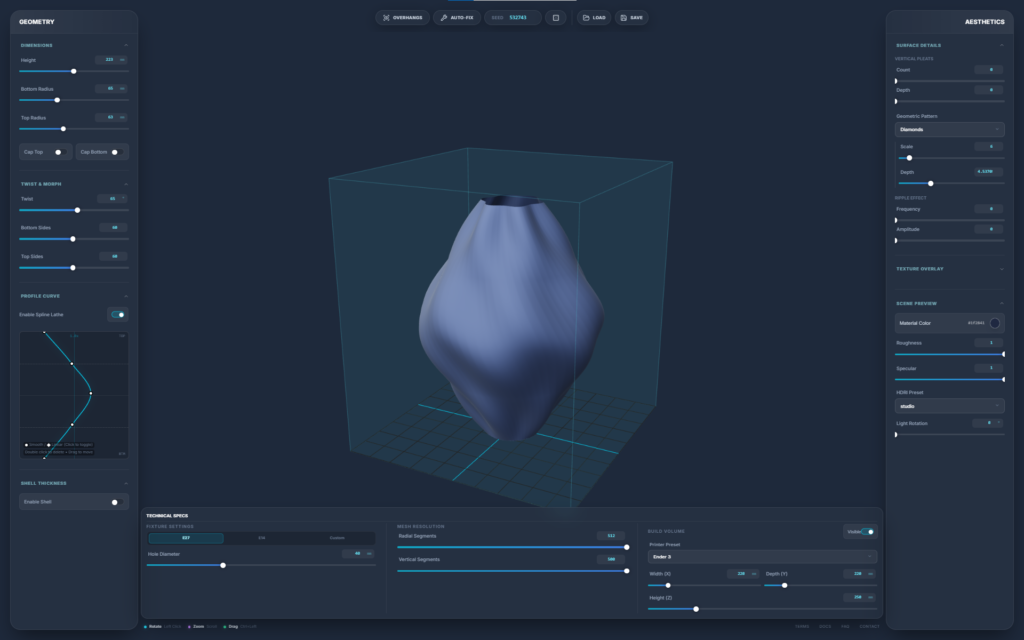Select the Custom fixture tab
Screen dimensions: 1024x640
coord(337,538)
